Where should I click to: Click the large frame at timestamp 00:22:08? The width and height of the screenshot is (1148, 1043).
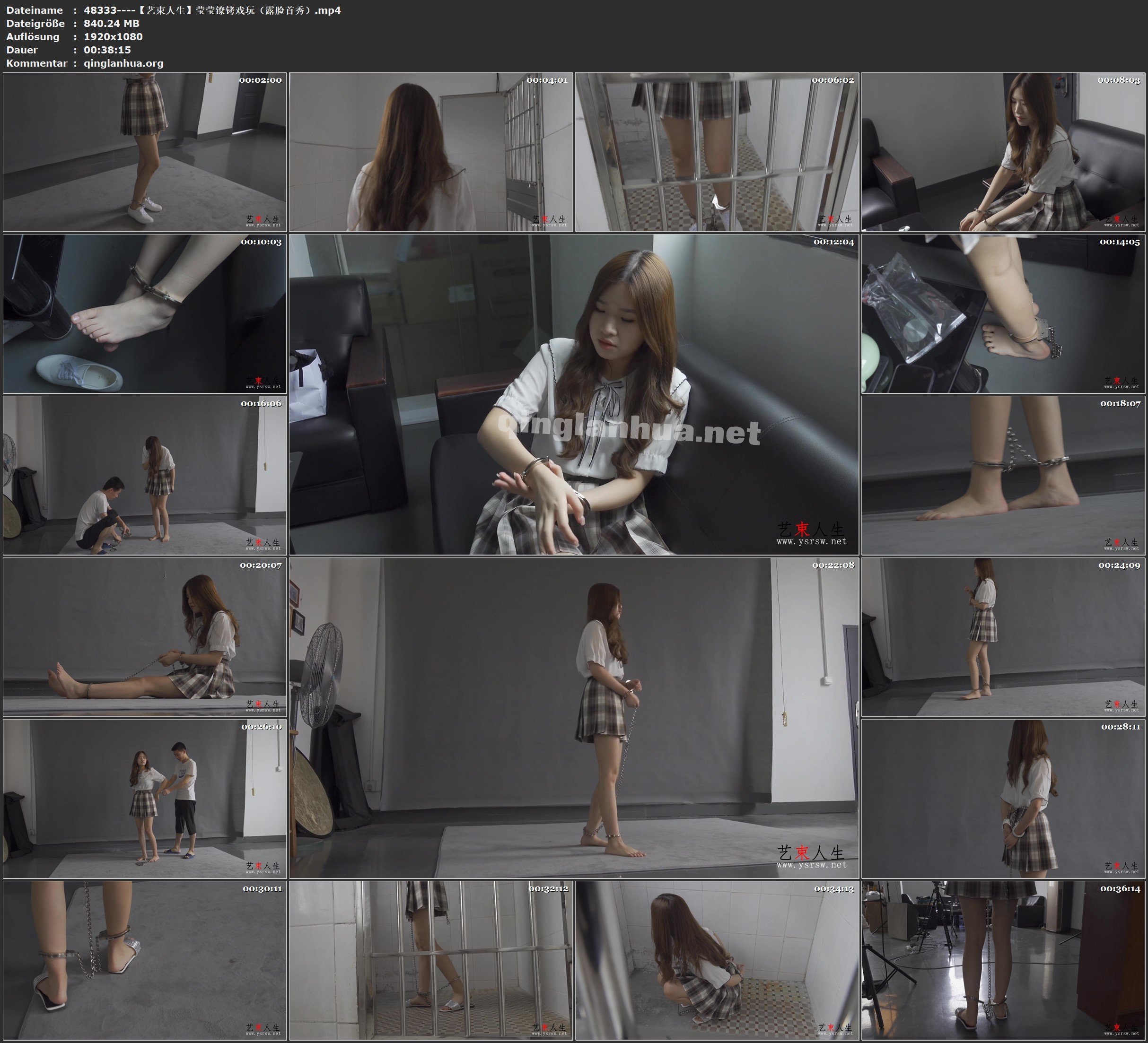tap(573, 717)
